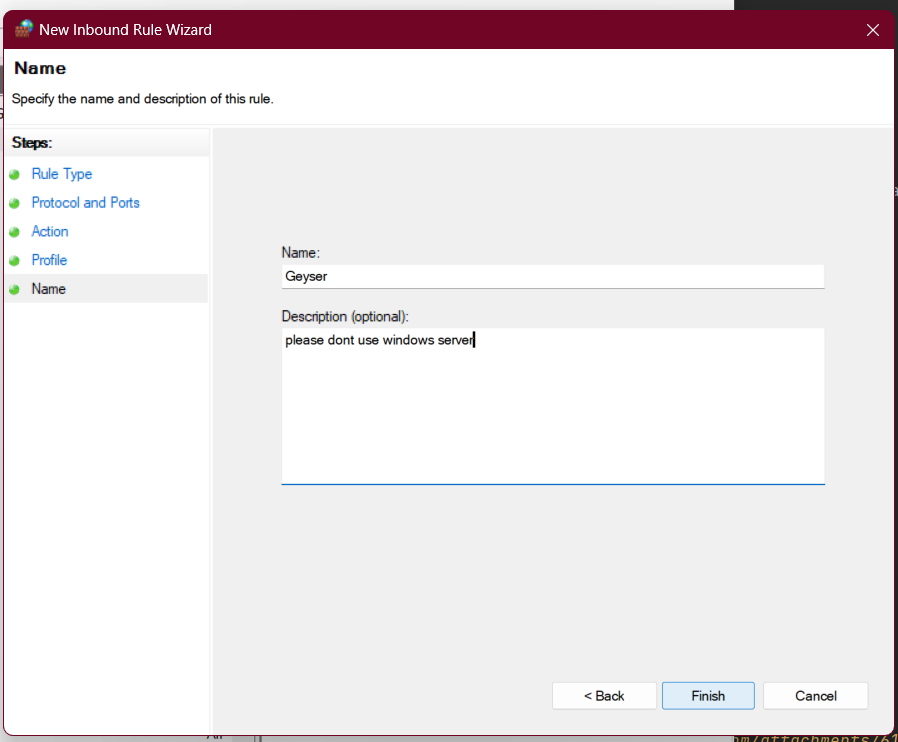The width and height of the screenshot is (898, 742).
Task: Click the green bullet beside Rule Type
Action: pos(14,174)
